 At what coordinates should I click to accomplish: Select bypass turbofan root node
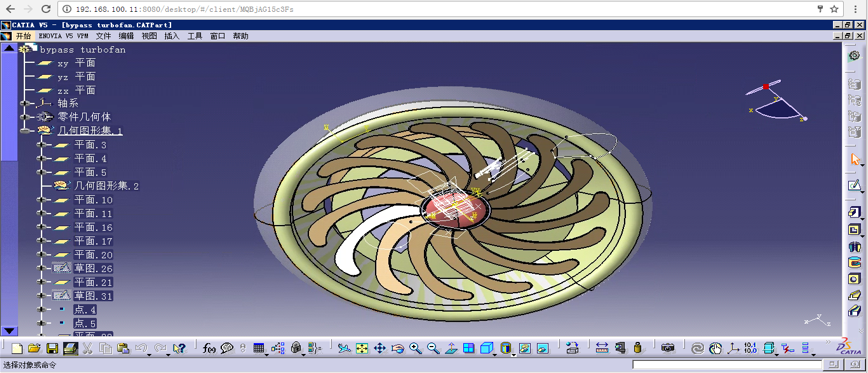(82, 49)
